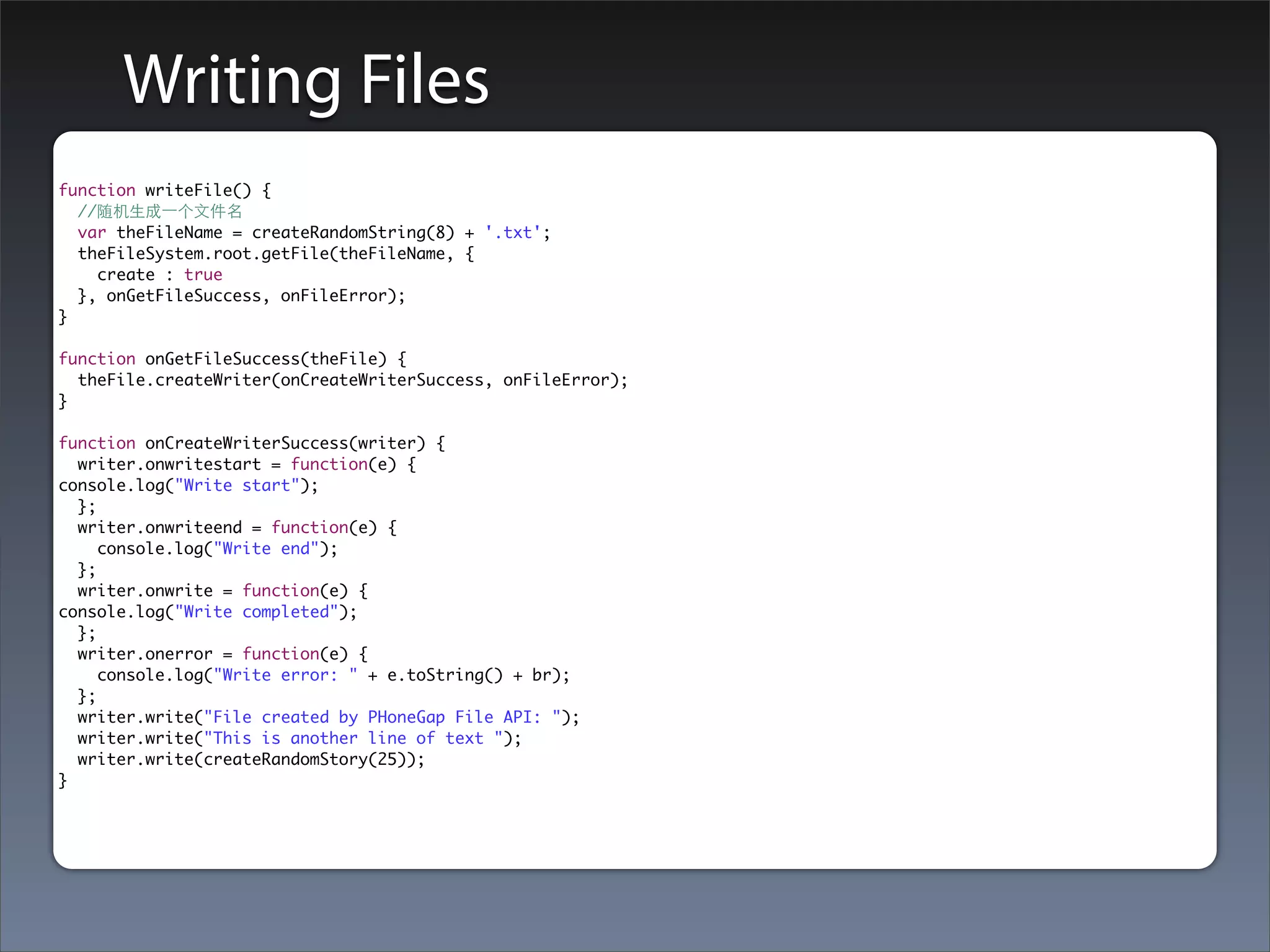
Task: Click writer.write("File created by PHoneGap File API: ")
Action: click(x=328, y=717)
